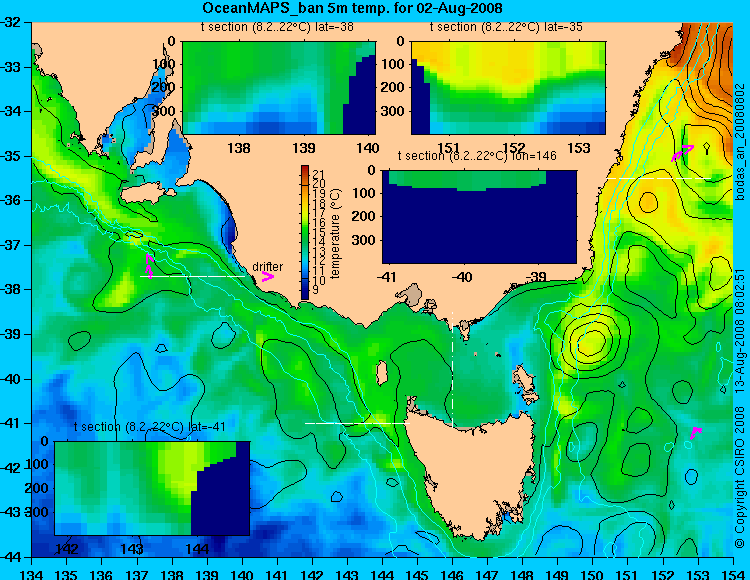This screenshot has width=750, height=580.
Task: Click the 't section (8.2..22°C) lat=-35' heading
Action: coord(506,27)
